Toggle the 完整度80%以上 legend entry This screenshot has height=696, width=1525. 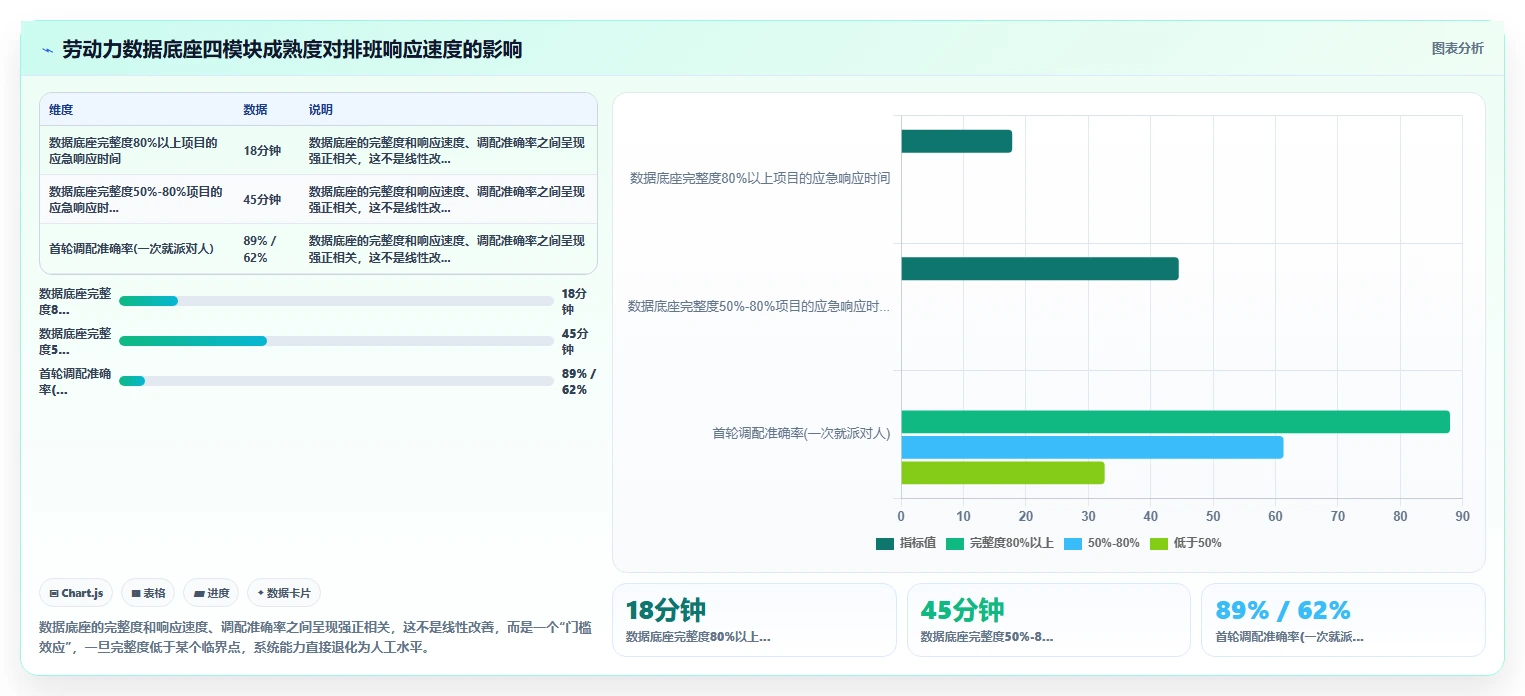(999, 543)
